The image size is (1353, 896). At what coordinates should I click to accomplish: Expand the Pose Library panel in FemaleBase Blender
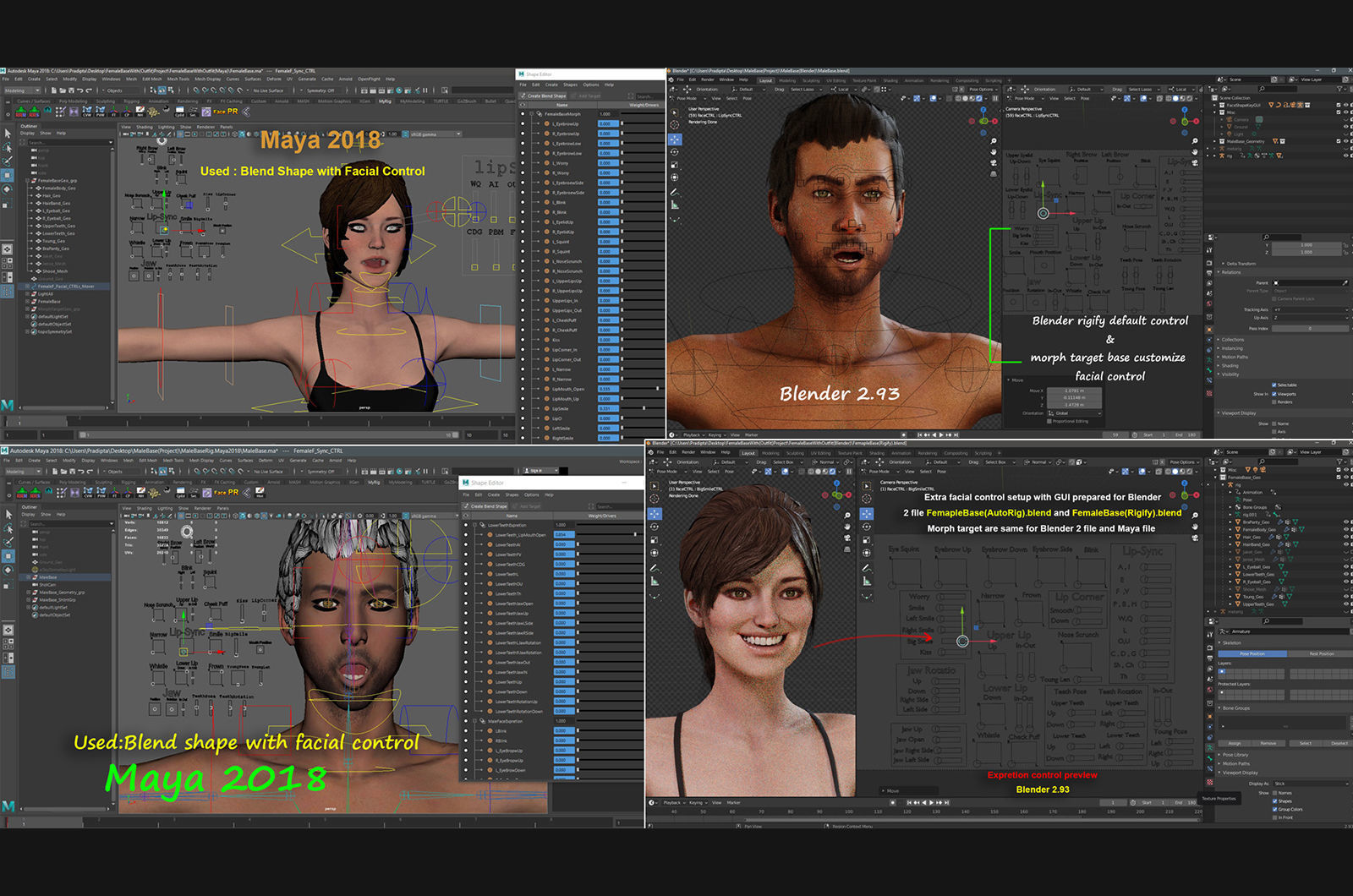(1235, 755)
